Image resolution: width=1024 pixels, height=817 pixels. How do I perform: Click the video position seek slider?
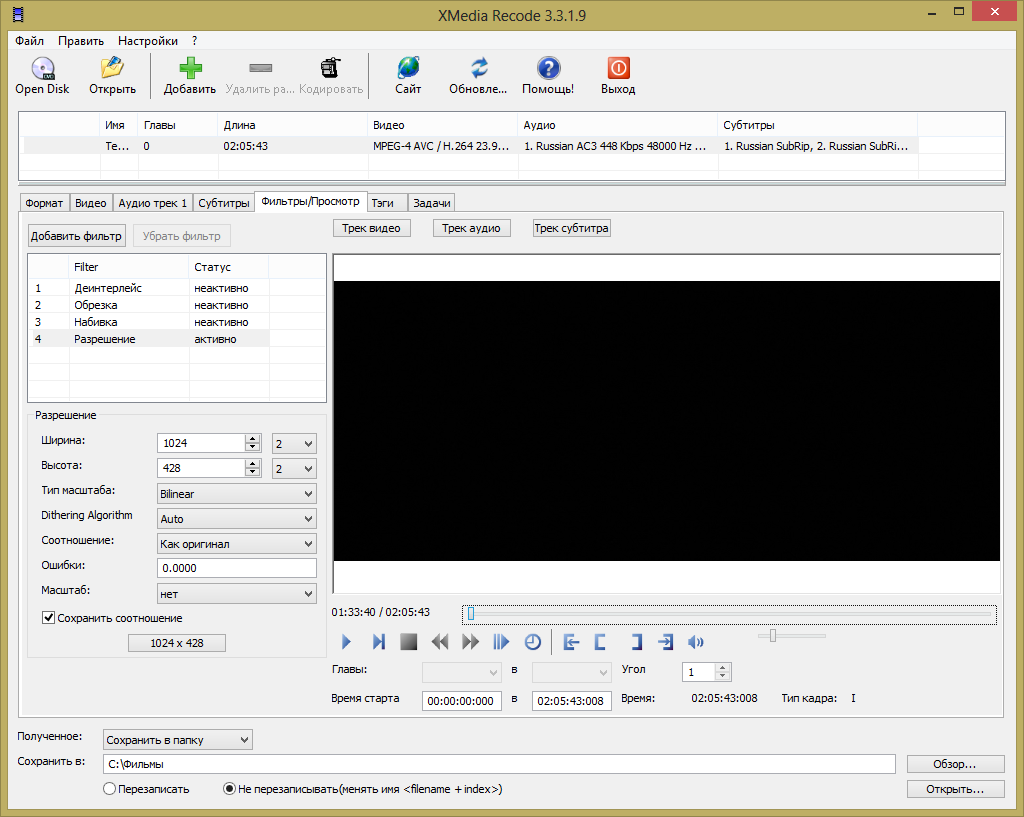(x=729, y=615)
